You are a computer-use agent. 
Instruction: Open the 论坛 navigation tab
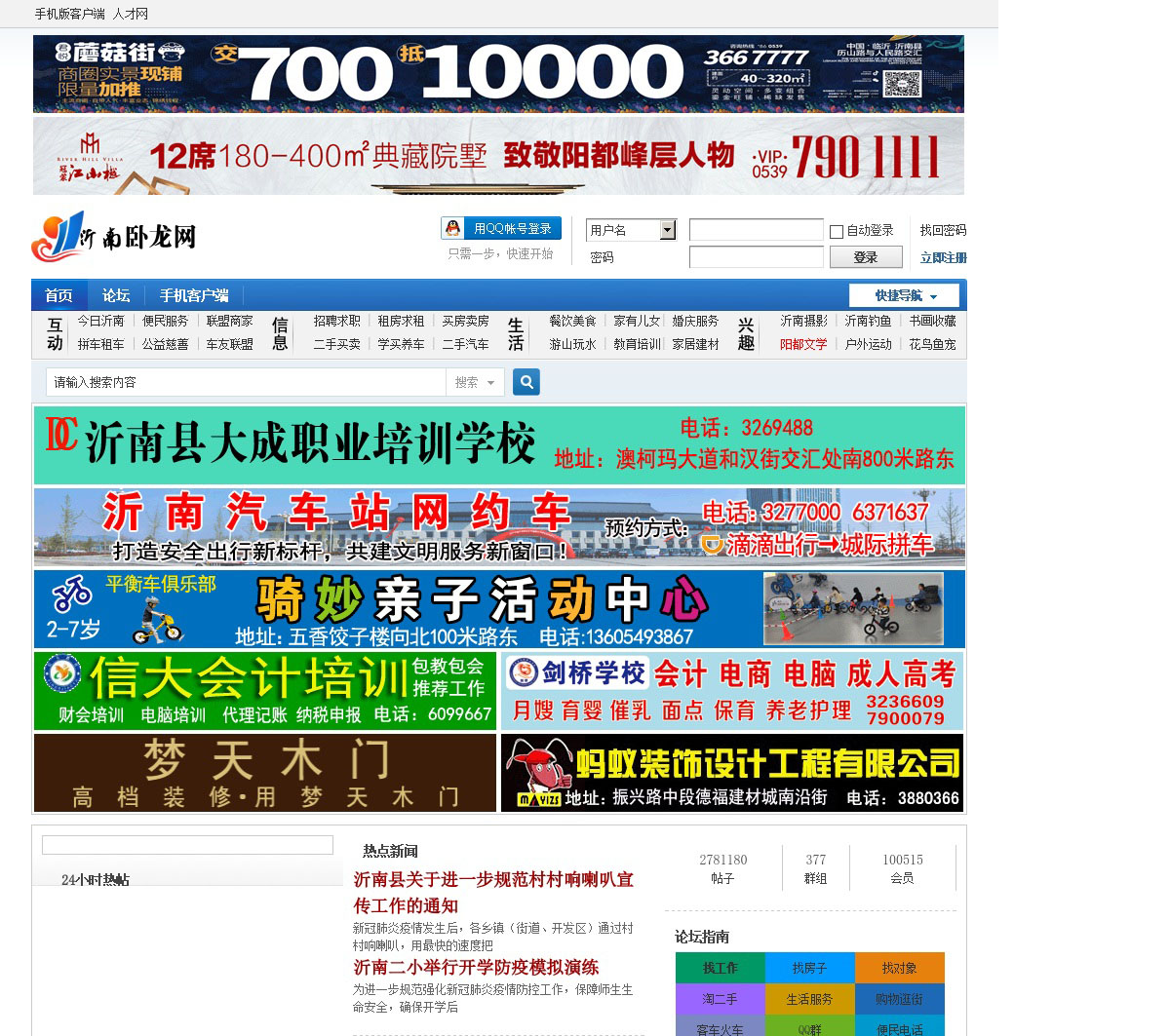click(116, 295)
